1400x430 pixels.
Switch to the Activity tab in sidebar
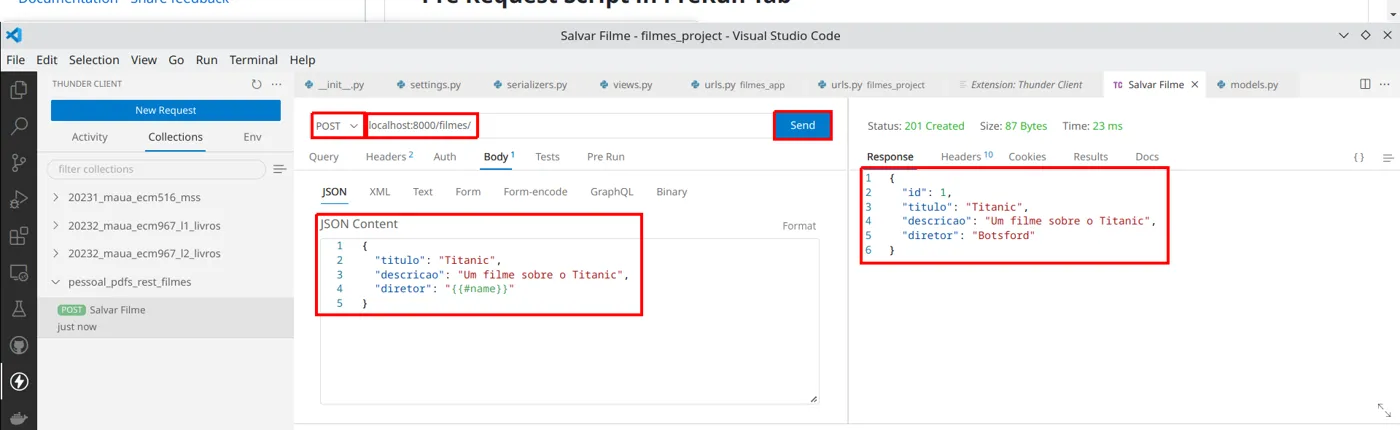90,137
